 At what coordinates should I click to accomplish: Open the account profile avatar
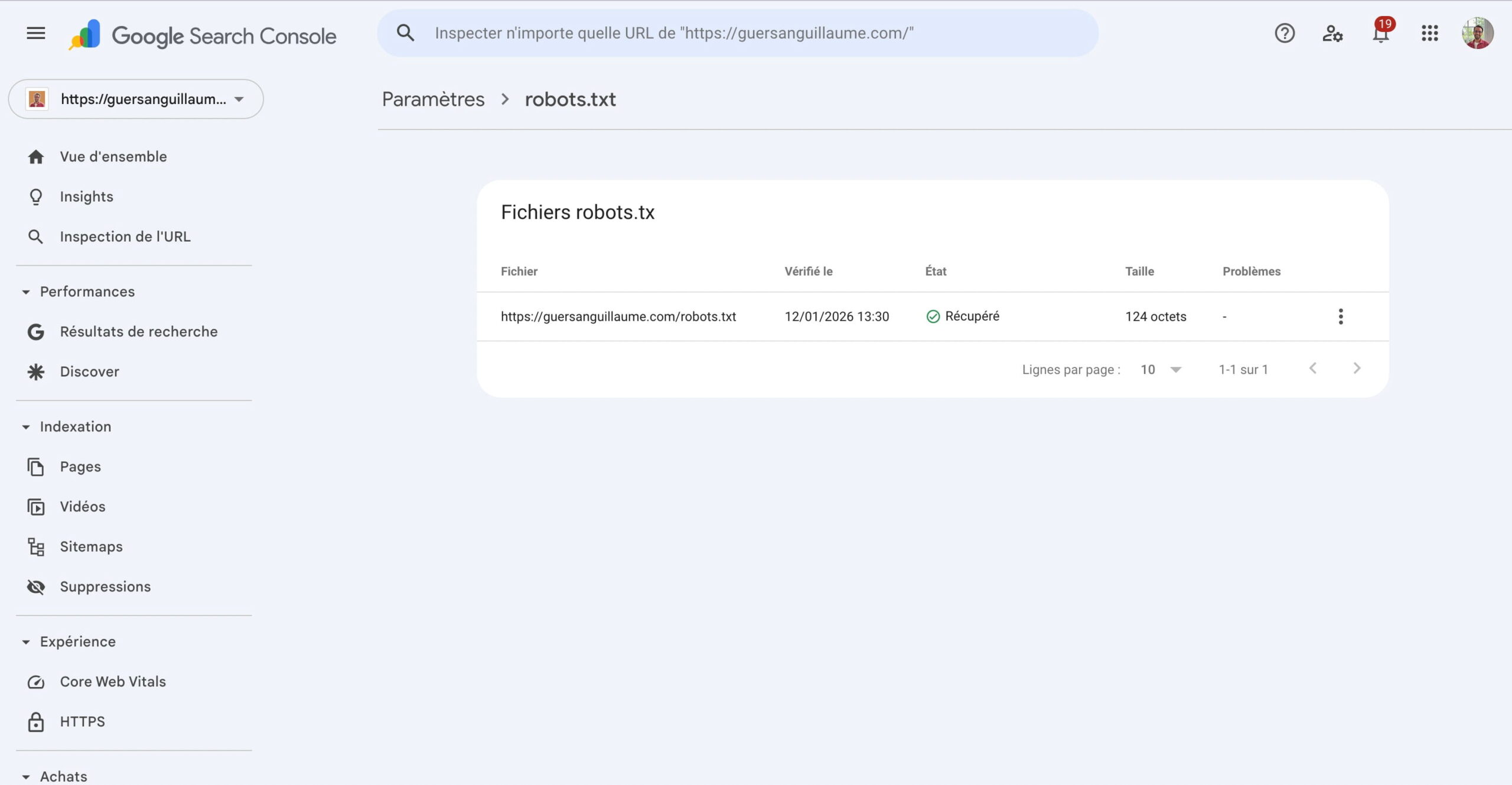pos(1477,33)
